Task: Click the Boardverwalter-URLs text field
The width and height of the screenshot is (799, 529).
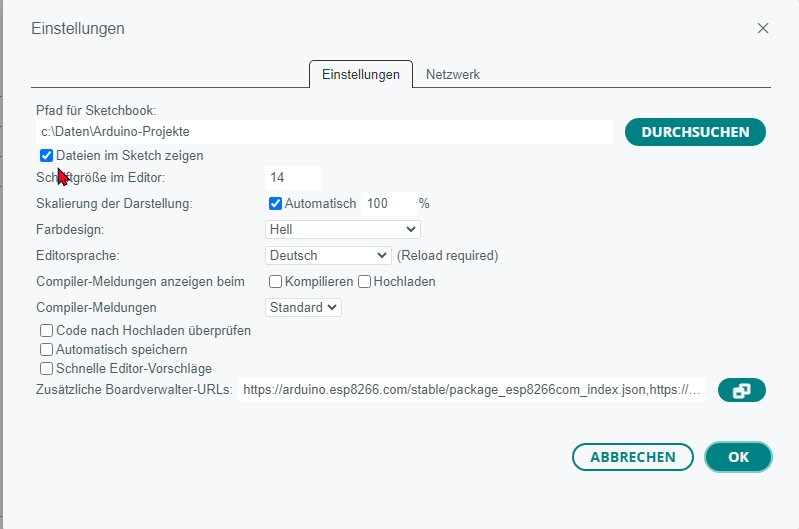Action: click(473, 391)
